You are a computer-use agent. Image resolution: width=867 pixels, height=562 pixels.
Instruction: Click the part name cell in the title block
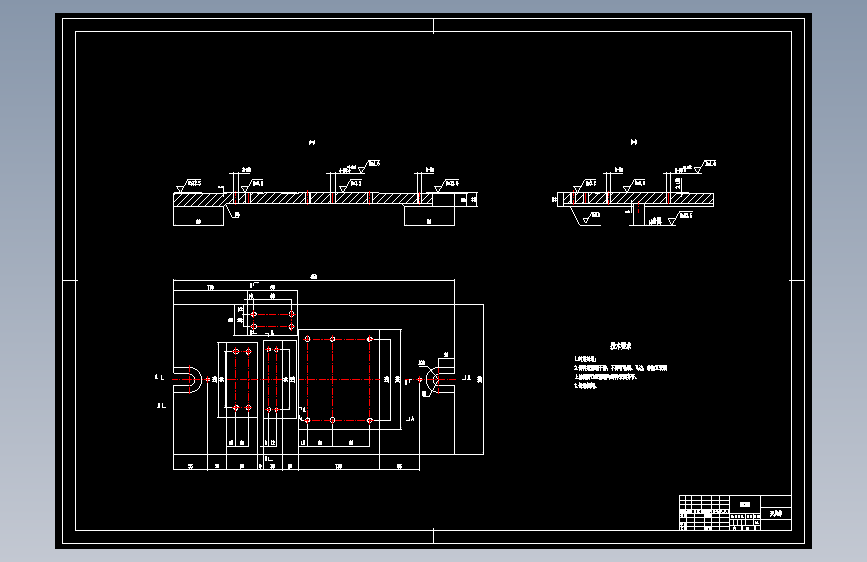click(x=776, y=514)
